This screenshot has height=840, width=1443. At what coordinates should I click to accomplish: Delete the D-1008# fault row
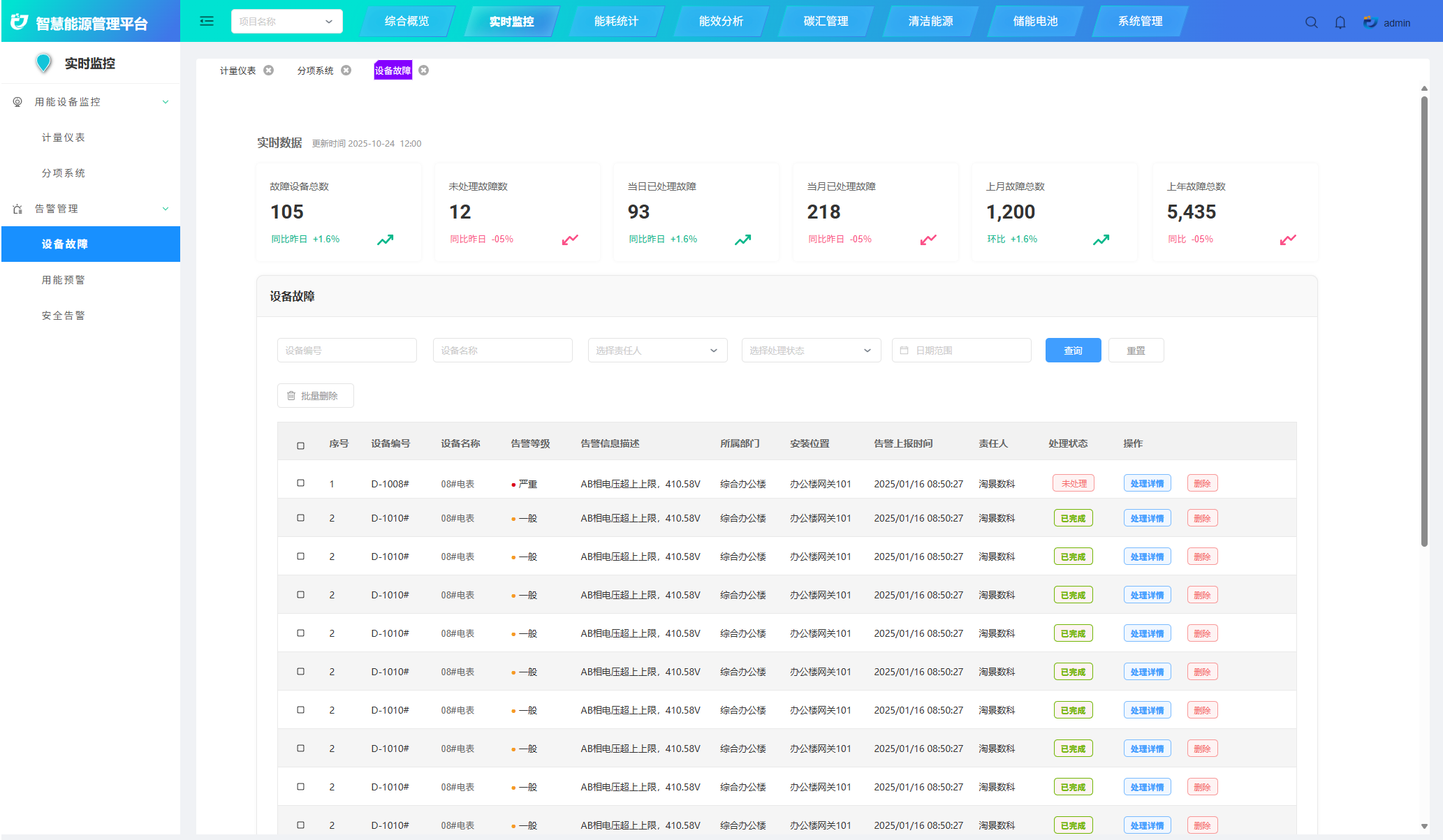[x=1203, y=483]
